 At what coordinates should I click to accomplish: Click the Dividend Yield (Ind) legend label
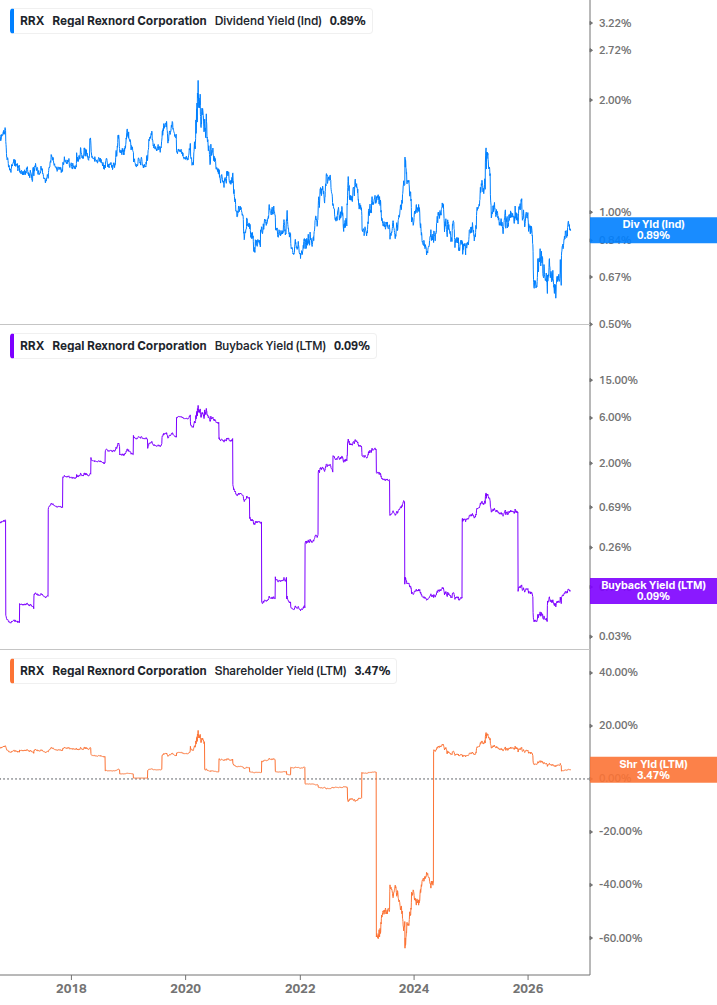[268, 21]
